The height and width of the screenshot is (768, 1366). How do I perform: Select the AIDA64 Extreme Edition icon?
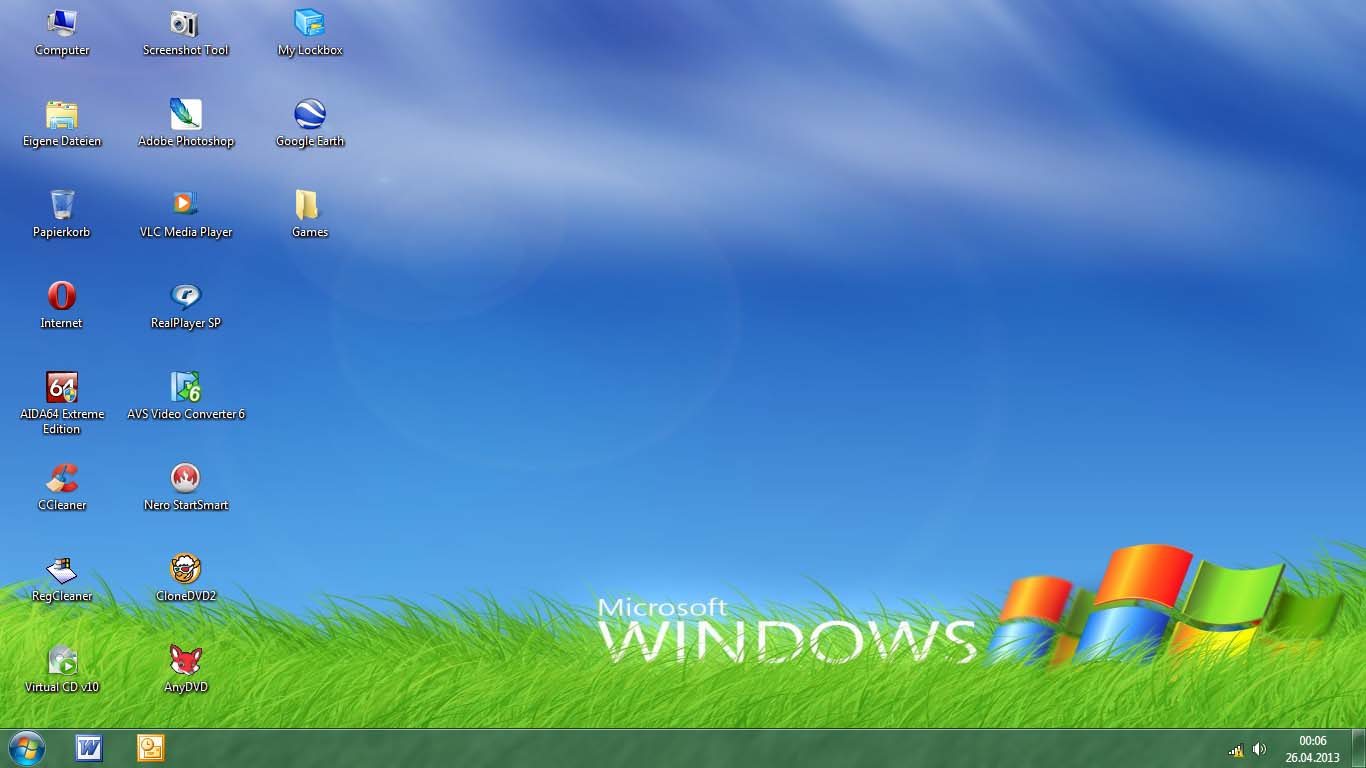62,387
